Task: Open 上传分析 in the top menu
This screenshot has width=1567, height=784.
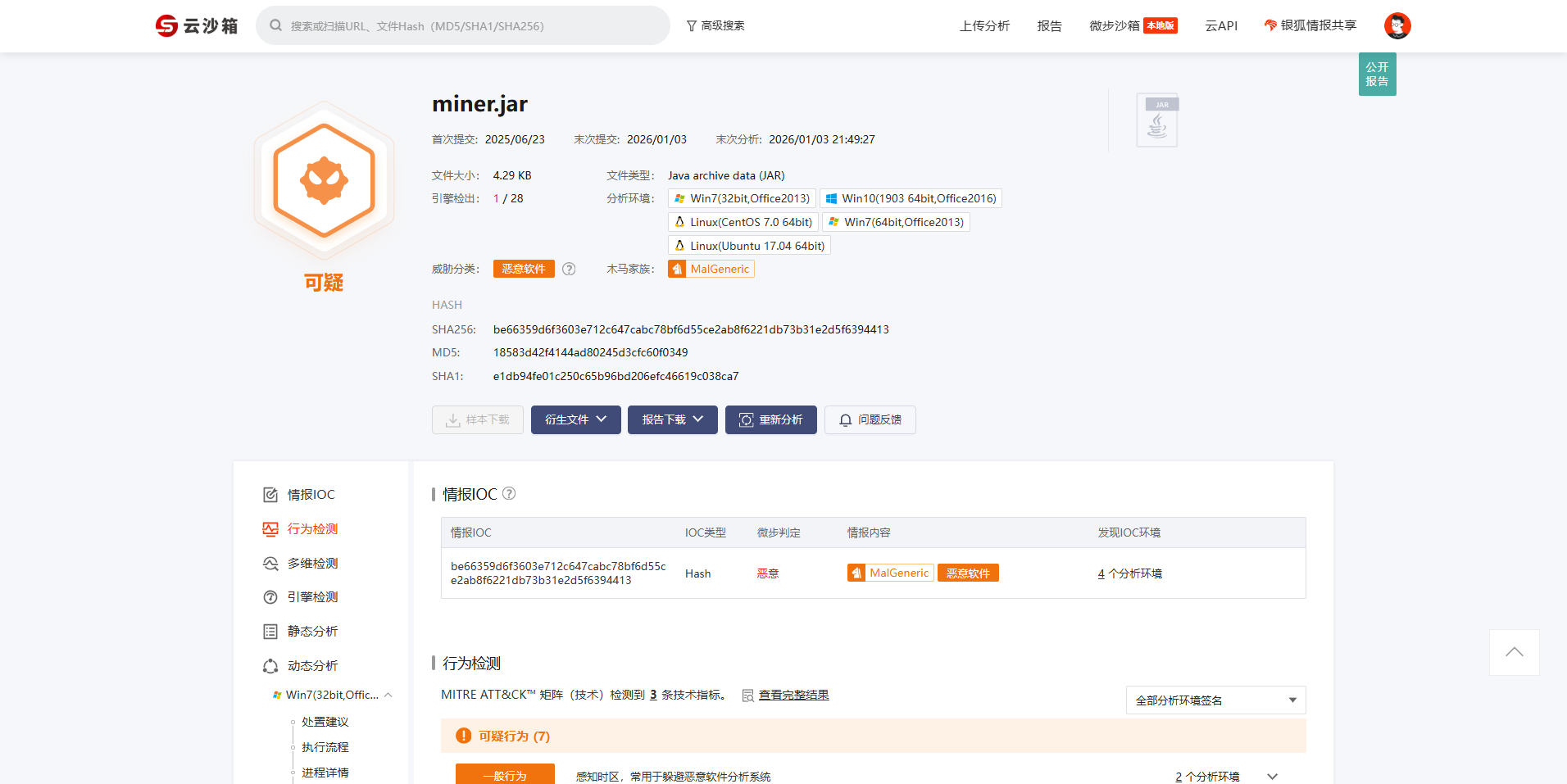Action: (984, 26)
